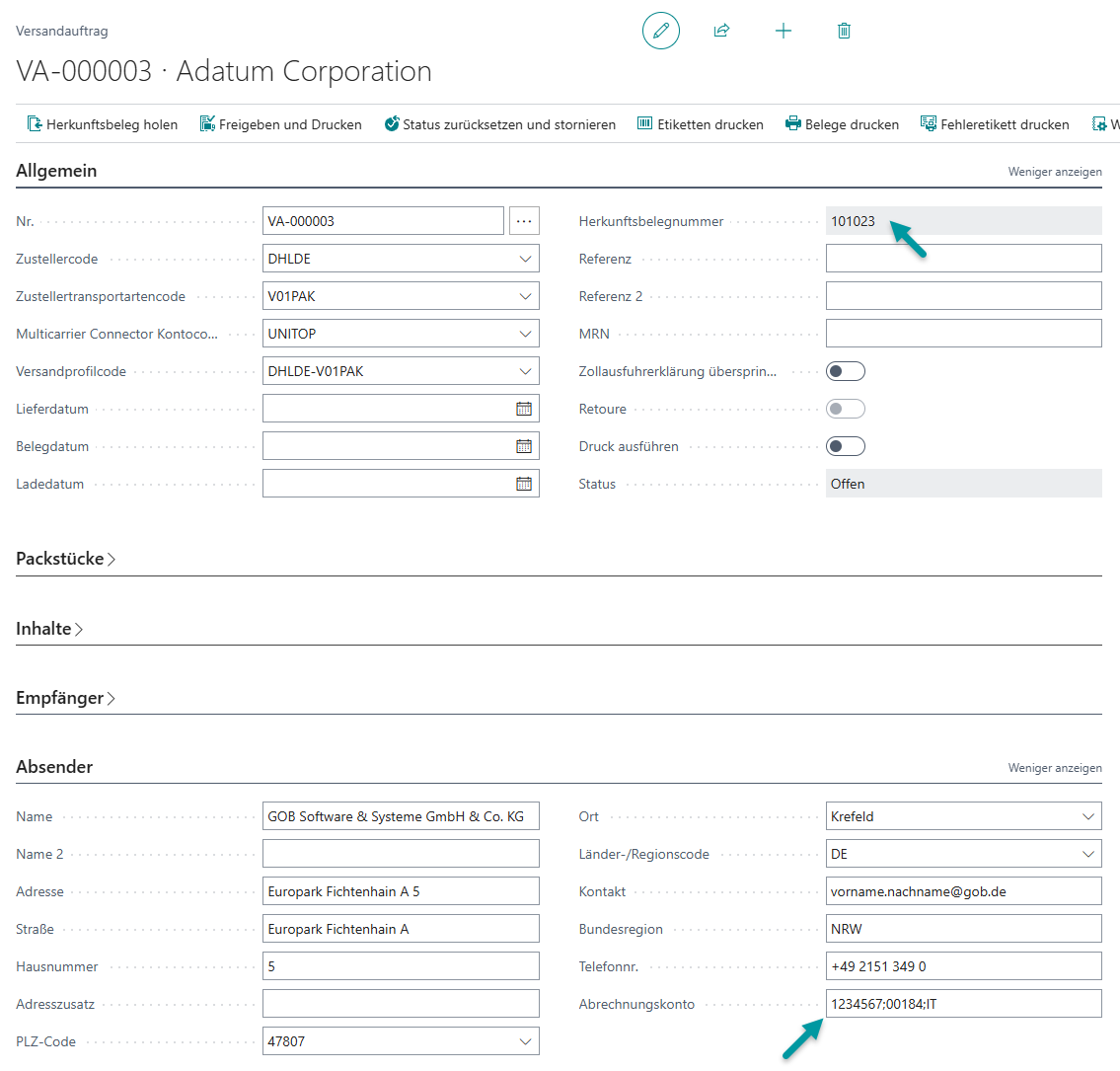Expand the Empfänger section

point(65,698)
